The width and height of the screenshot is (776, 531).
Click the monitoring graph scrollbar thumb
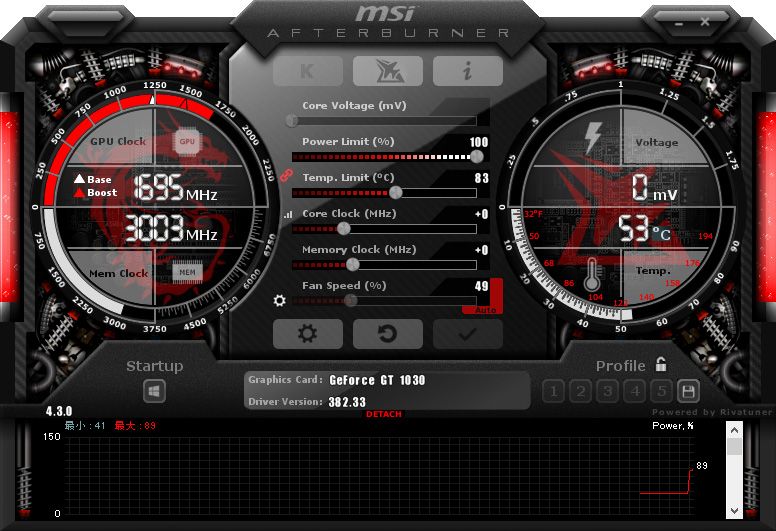click(734, 446)
